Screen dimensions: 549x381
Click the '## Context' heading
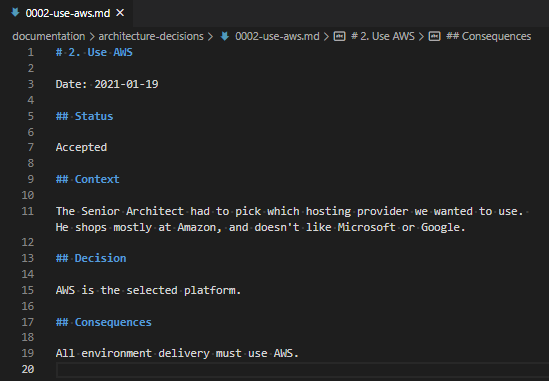coord(88,179)
